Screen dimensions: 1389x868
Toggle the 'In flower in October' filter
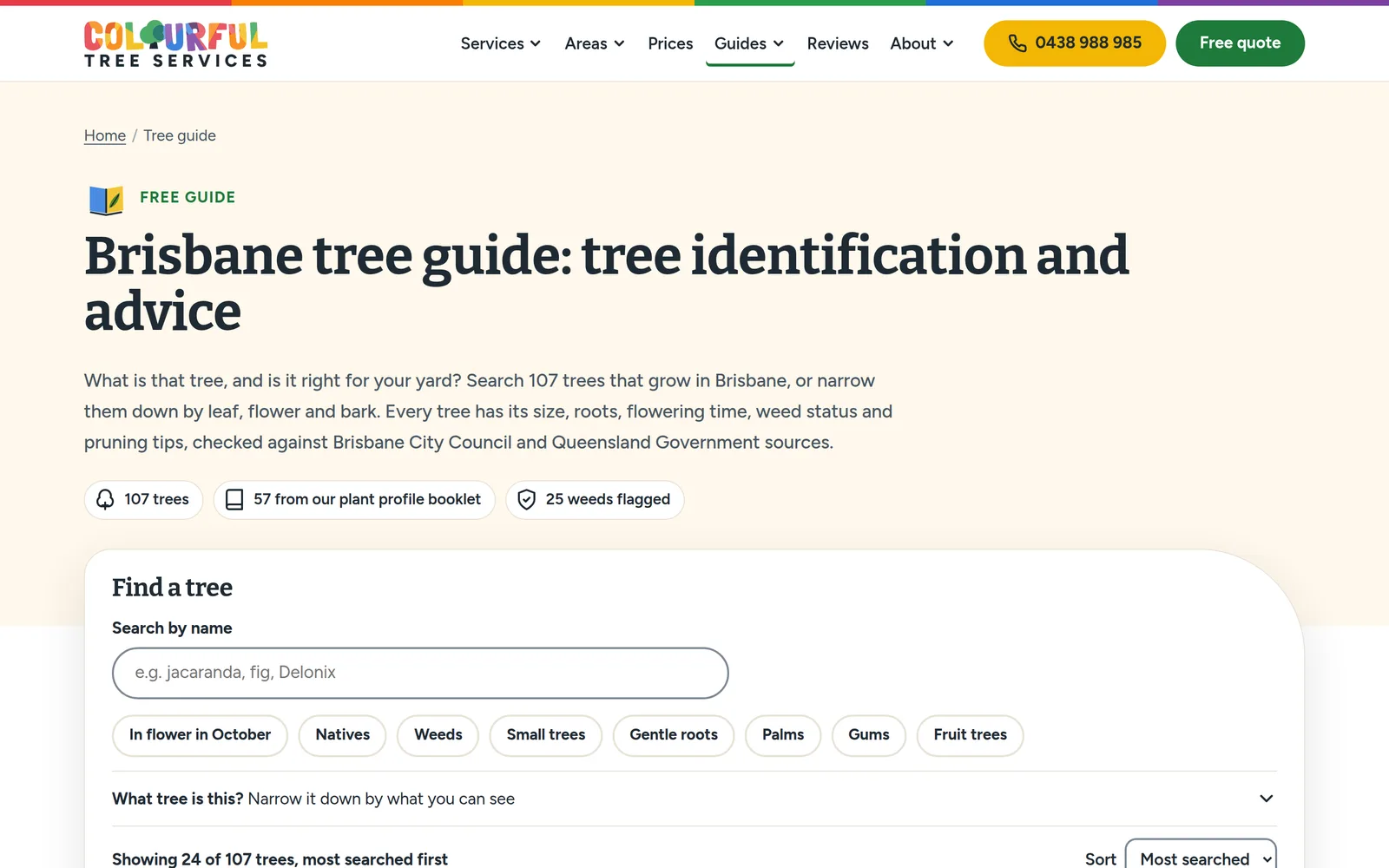pos(200,735)
